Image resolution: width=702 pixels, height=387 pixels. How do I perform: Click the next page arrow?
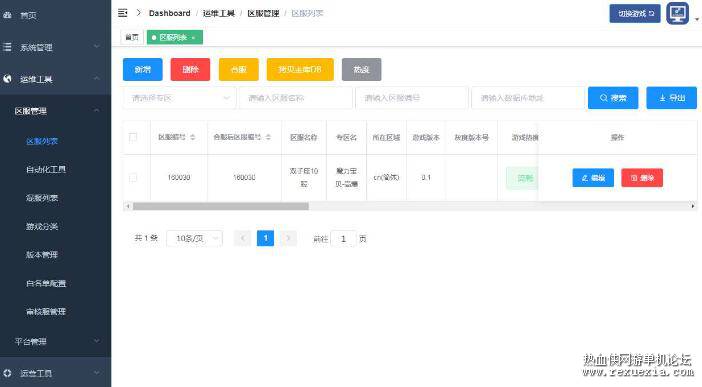pos(288,238)
